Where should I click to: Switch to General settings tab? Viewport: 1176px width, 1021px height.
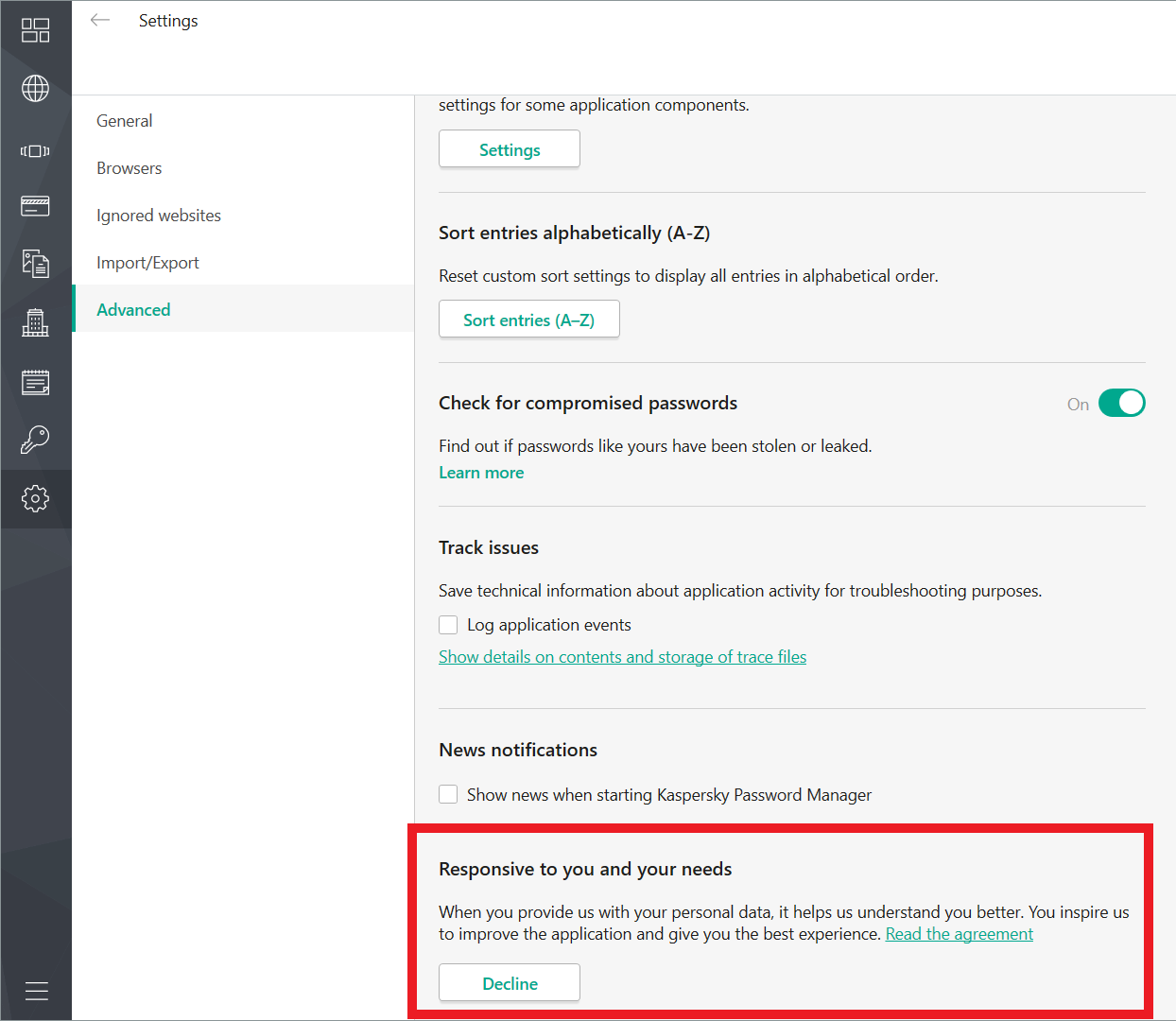(124, 121)
